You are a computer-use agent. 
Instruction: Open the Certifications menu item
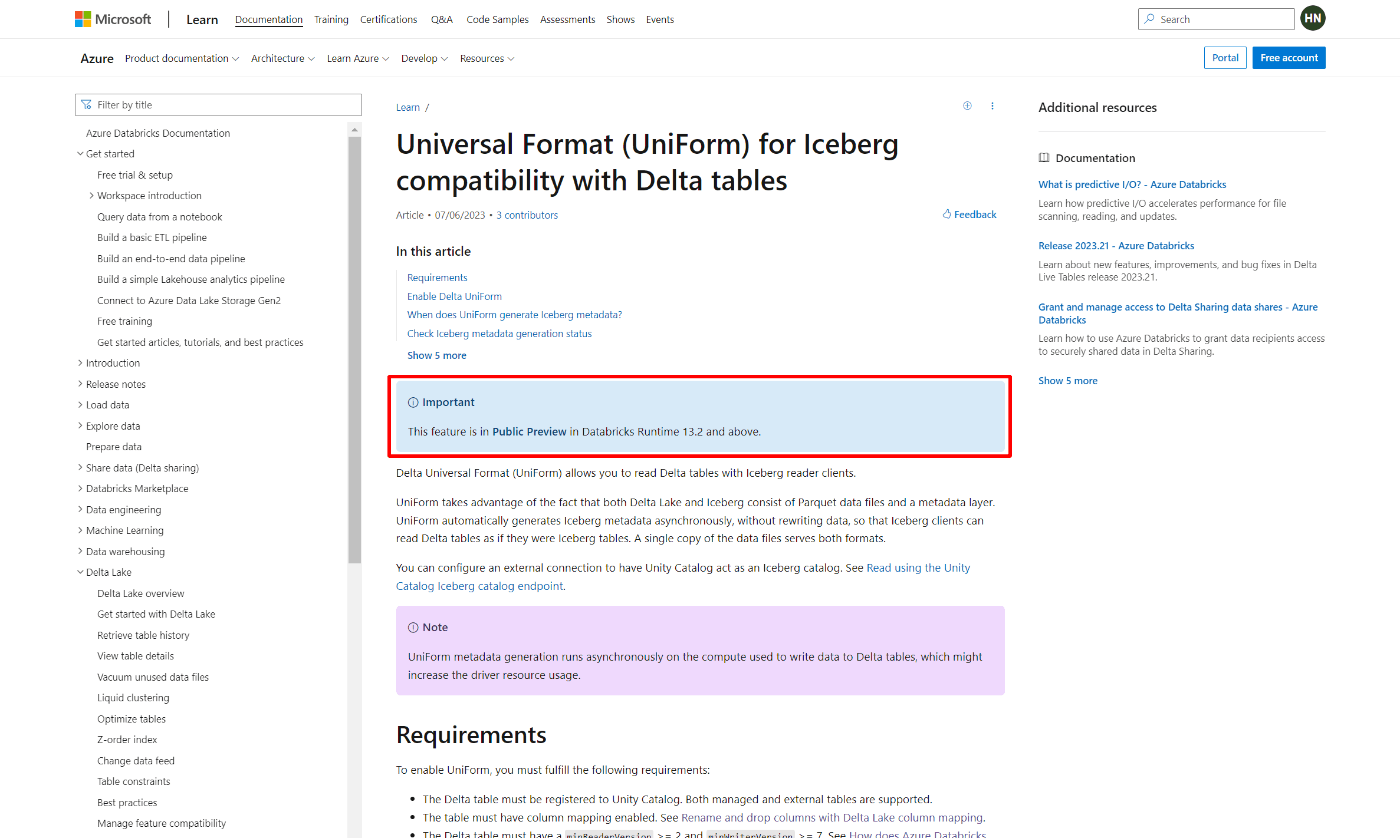388,18
